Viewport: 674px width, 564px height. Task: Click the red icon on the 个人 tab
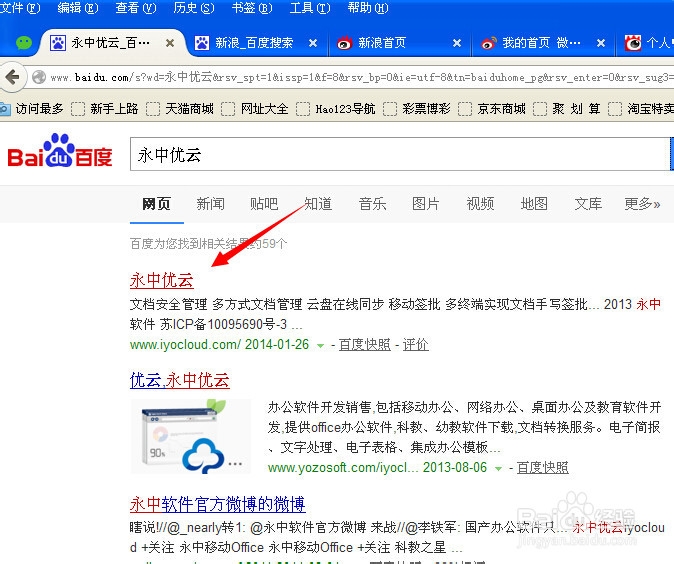[633, 43]
